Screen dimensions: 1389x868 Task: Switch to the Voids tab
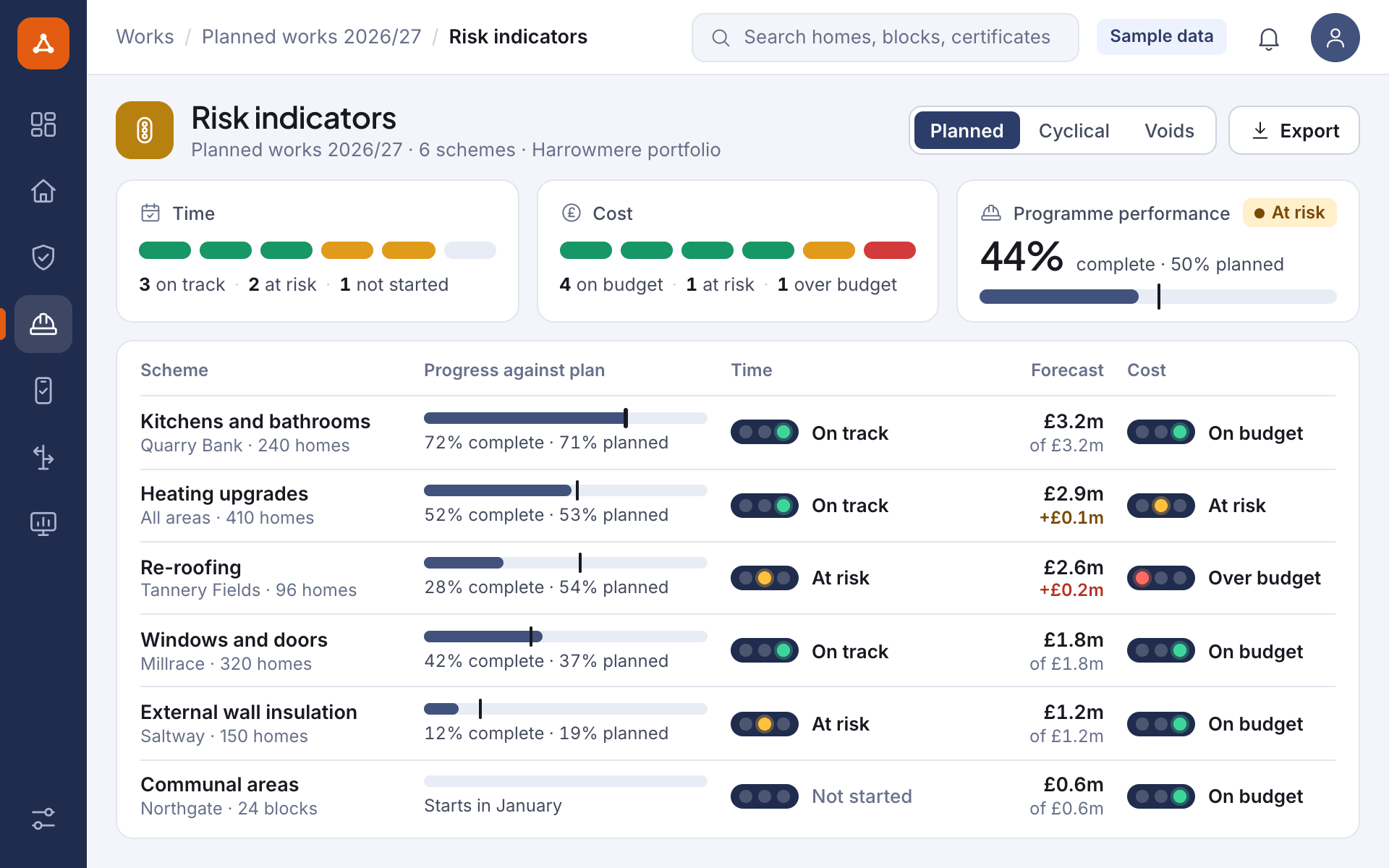pos(1169,130)
